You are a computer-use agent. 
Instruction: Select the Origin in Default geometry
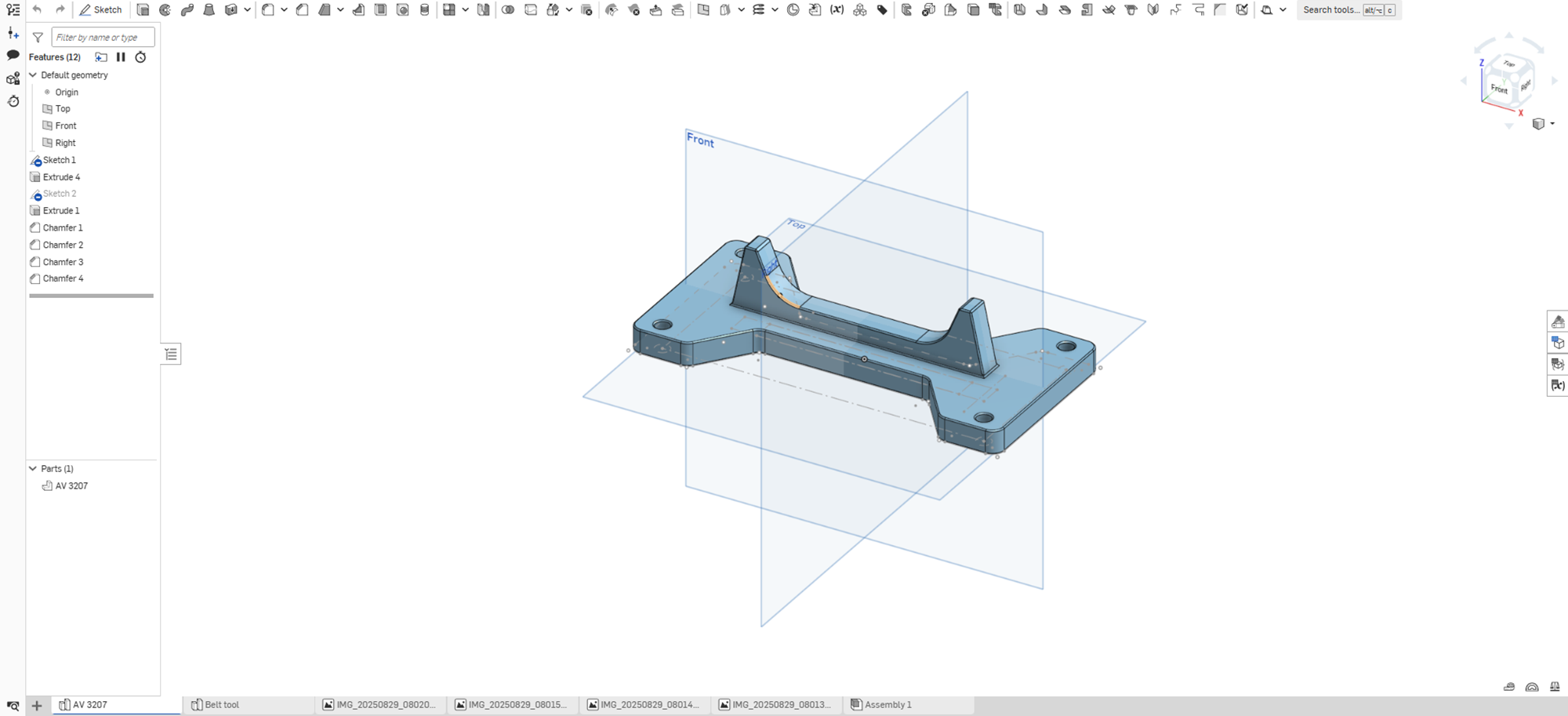tap(66, 93)
